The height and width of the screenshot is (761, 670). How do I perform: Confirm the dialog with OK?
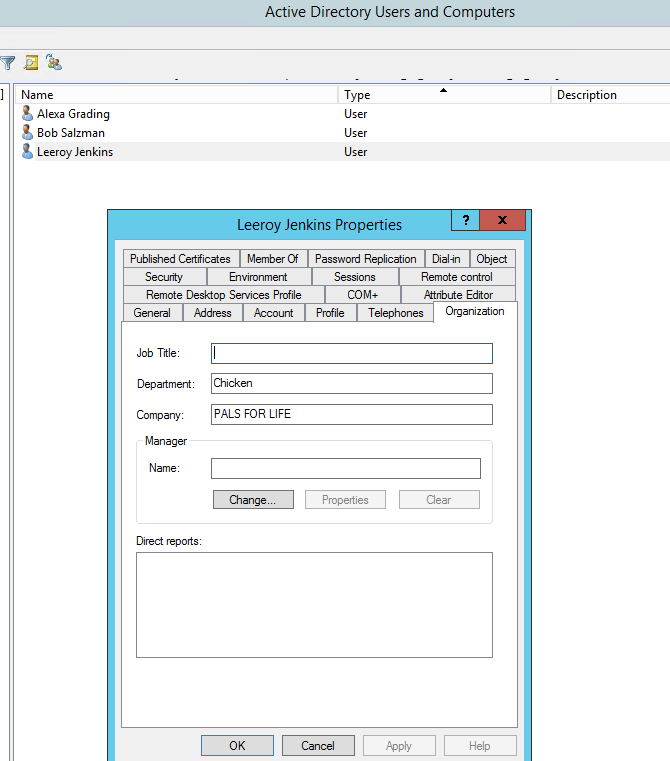pos(237,745)
